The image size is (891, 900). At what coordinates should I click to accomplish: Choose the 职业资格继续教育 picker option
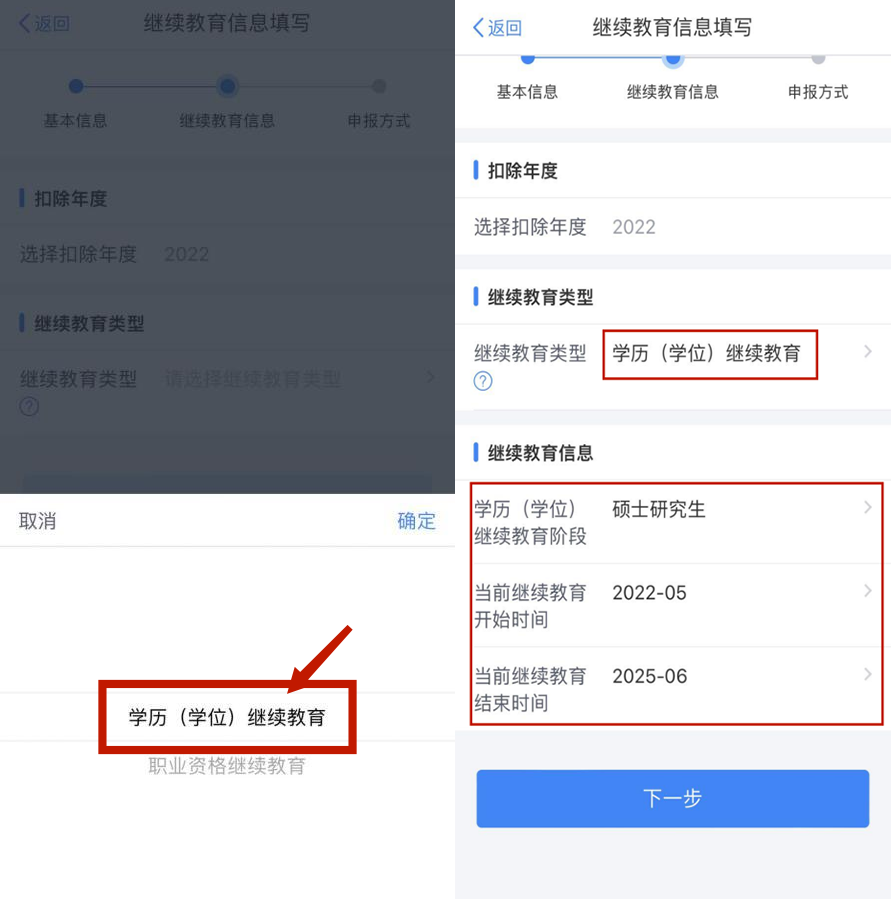[227, 766]
